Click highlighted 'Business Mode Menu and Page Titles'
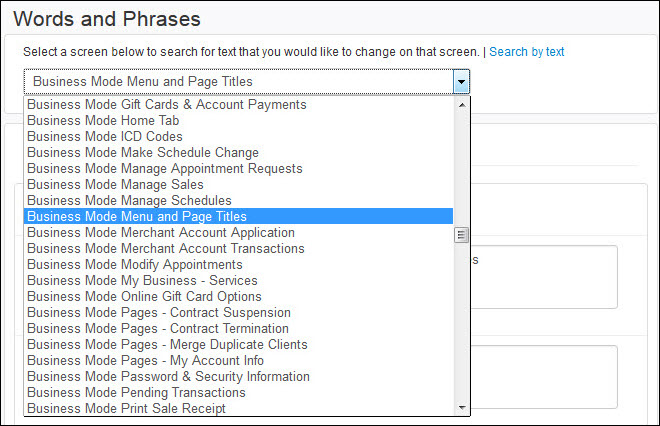 (x=137, y=216)
